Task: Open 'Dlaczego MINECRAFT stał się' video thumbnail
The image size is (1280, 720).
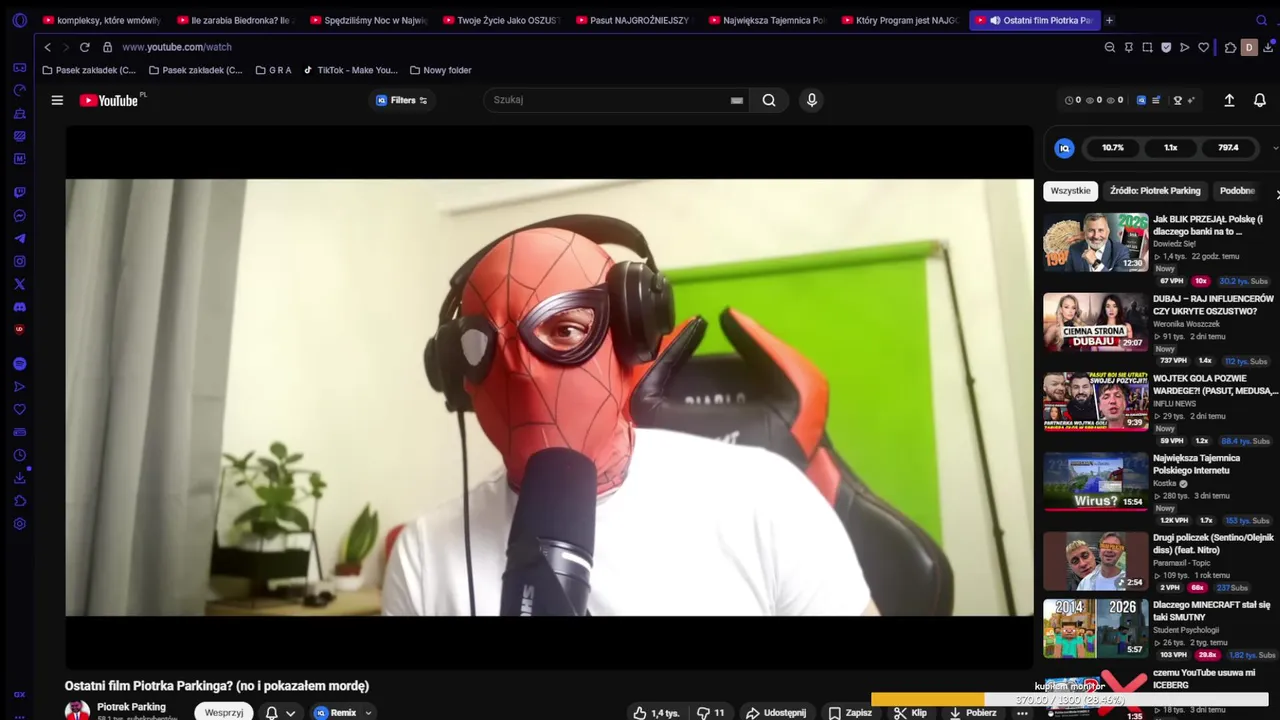Action: tap(1096, 628)
